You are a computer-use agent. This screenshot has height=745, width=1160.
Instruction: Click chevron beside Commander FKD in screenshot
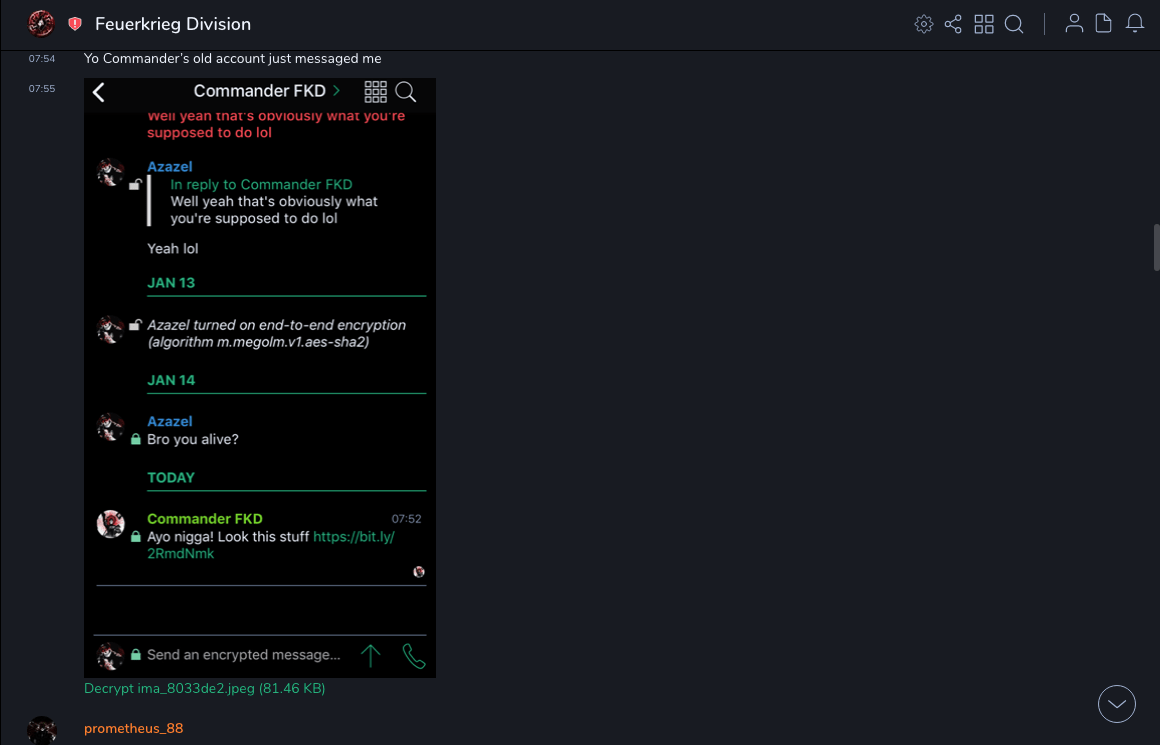click(337, 91)
